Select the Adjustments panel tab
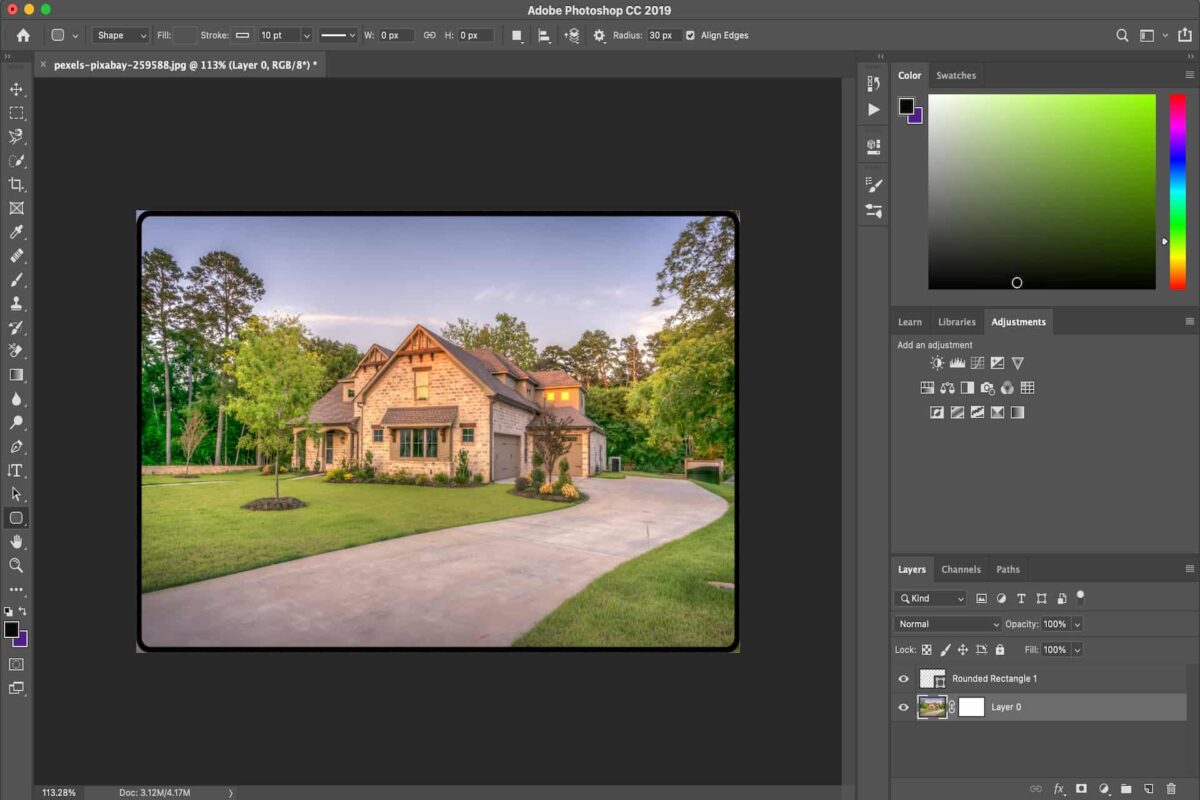Screen dimensions: 1200x800 click(1018, 321)
